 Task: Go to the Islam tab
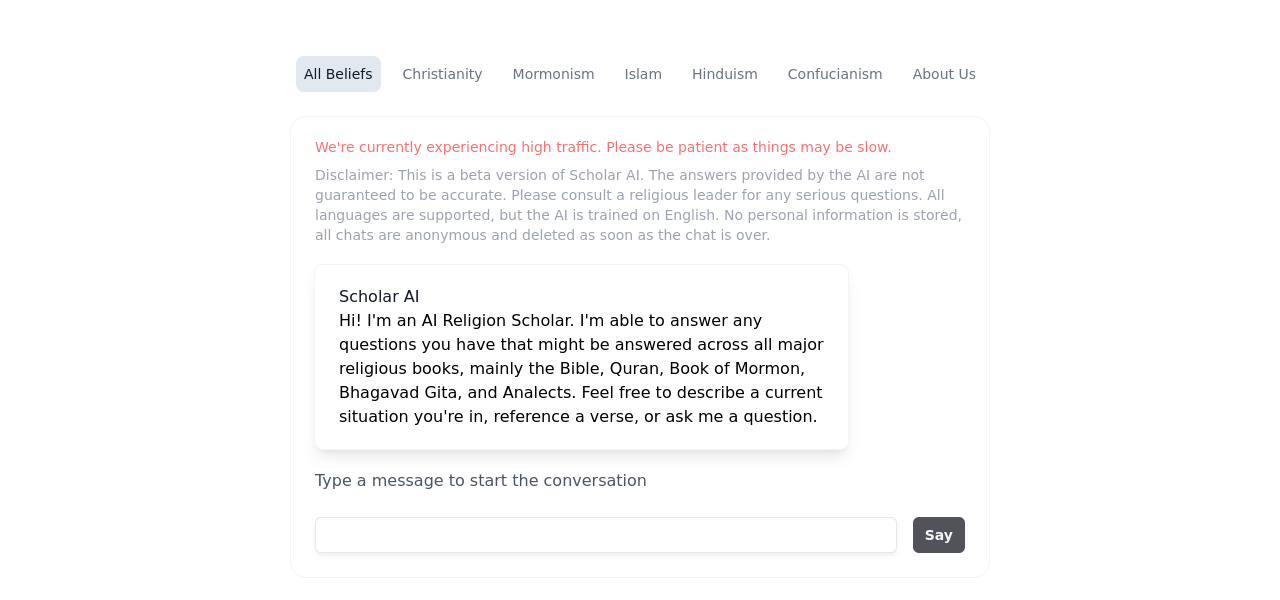click(643, 74)
